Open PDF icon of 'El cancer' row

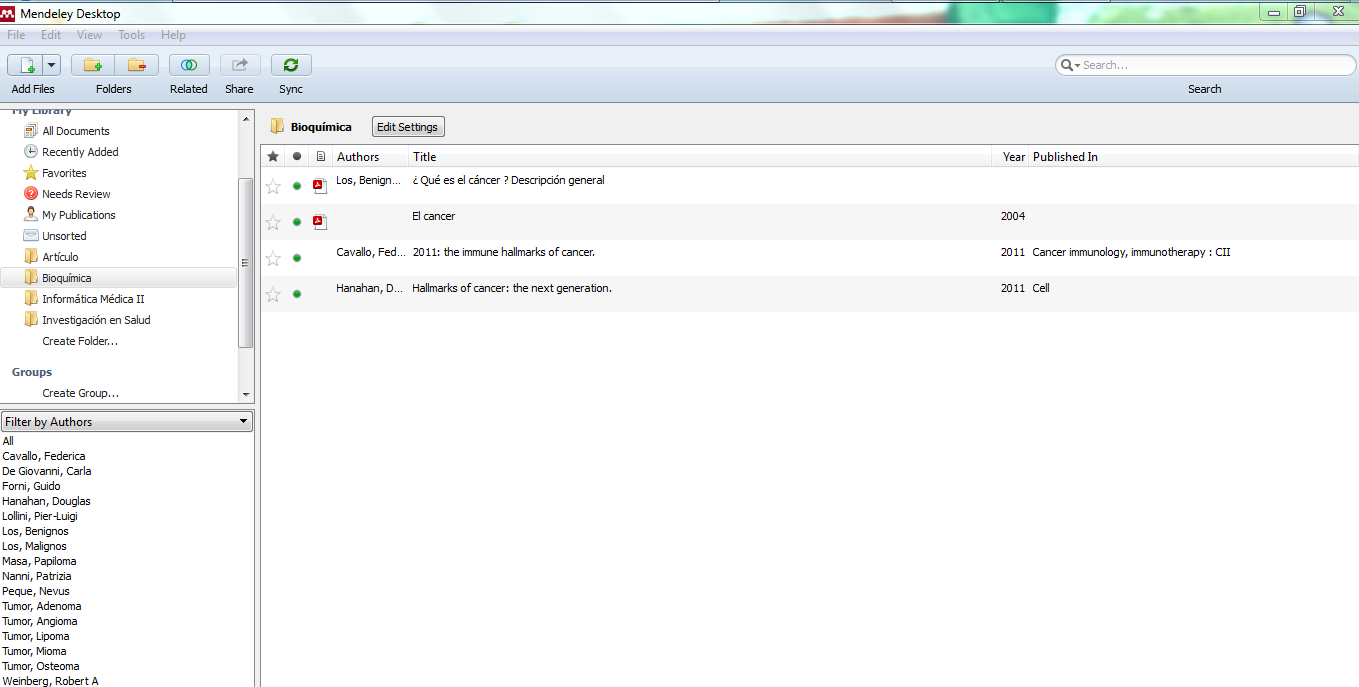320,222
